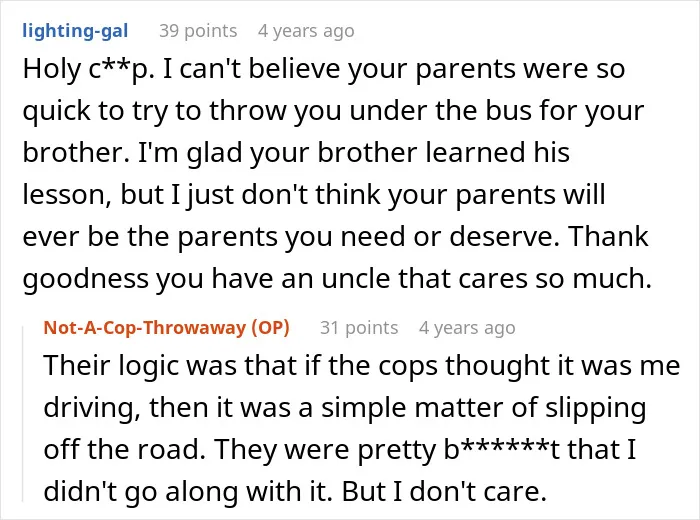Click the reply line "Their logic was that"
The height and width of the screenshot is (520, 700).
(362, 366)
